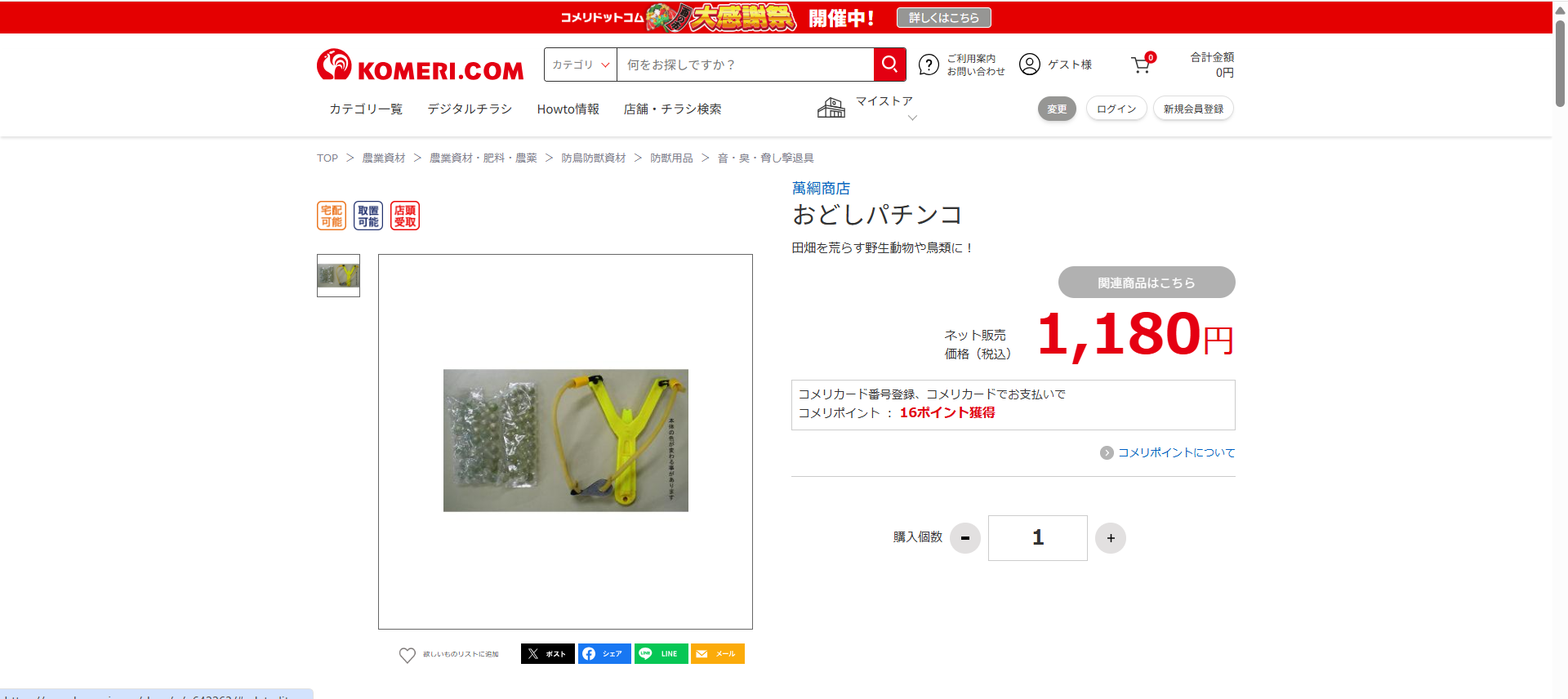Open デジタルチラシ menu item
1568x699 pixels.
470,109
